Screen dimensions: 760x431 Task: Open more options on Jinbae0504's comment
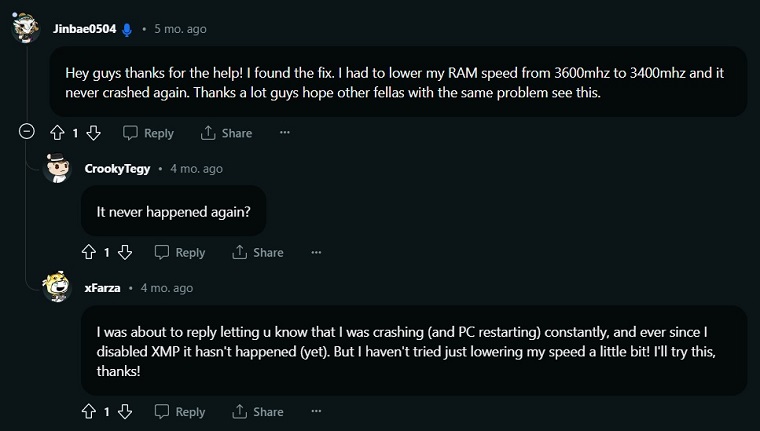coord(284,133)
